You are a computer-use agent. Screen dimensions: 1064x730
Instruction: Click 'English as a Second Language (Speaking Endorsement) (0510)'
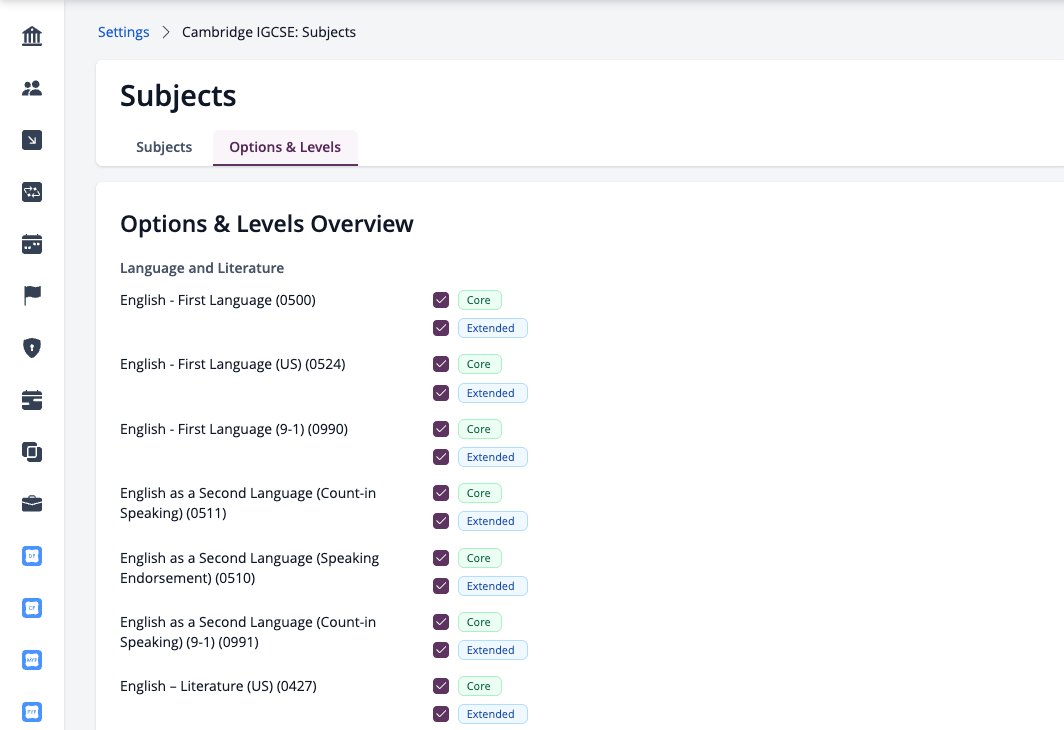(x=250, y=568)
